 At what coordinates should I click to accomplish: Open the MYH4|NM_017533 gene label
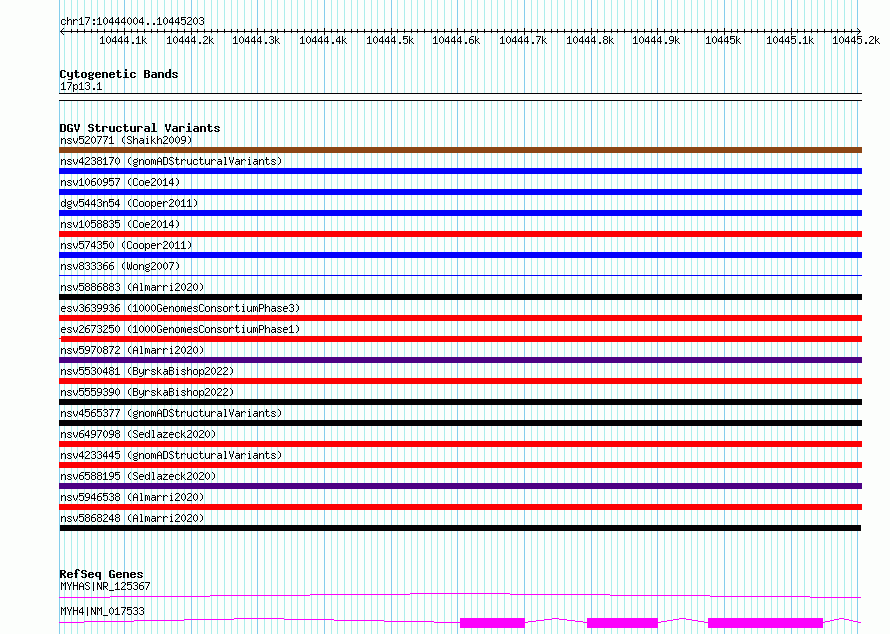pyautogui.click(x=102, y=611)
